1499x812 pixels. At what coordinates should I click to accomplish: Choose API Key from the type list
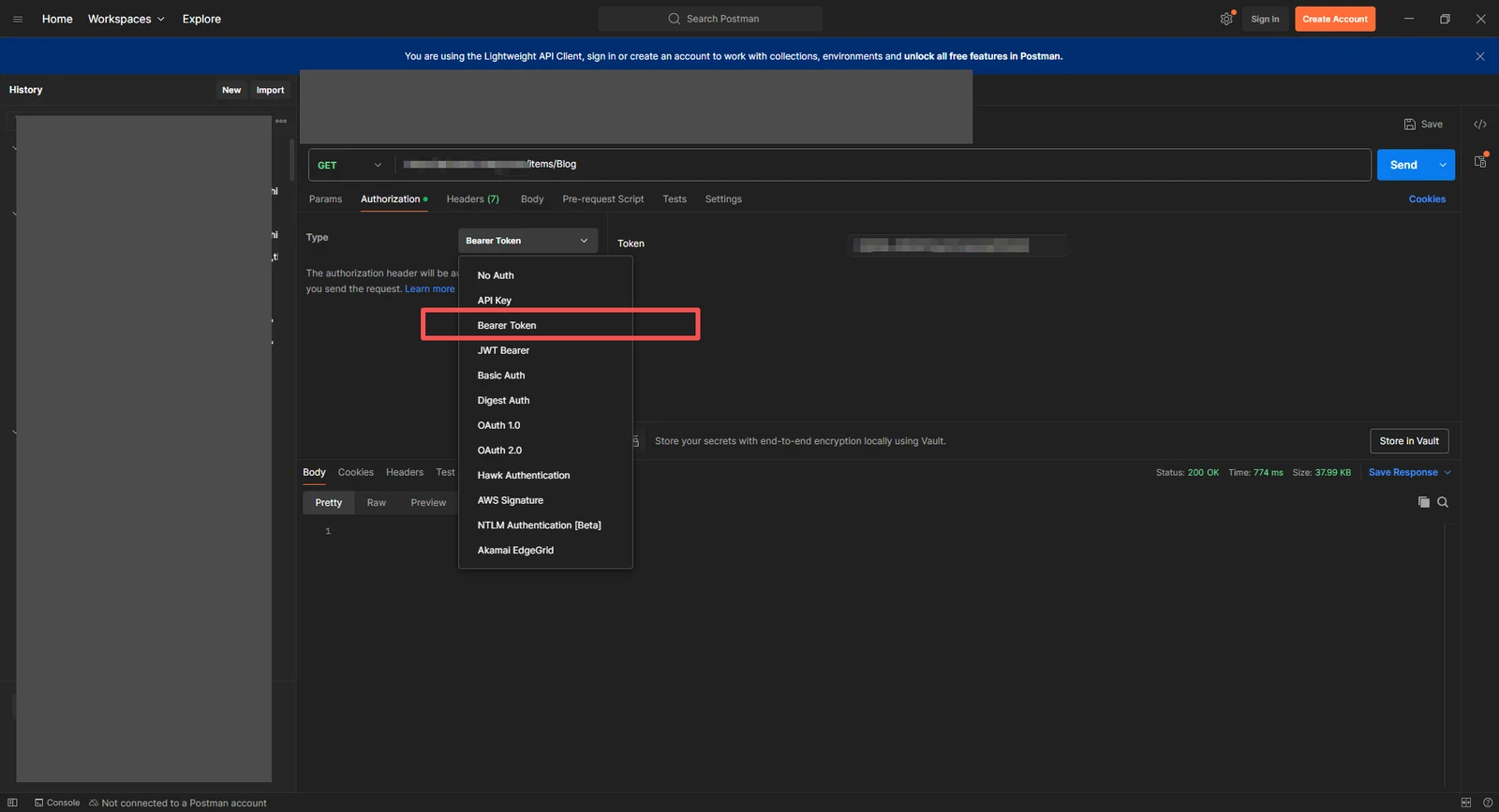(x=545, y=301)
